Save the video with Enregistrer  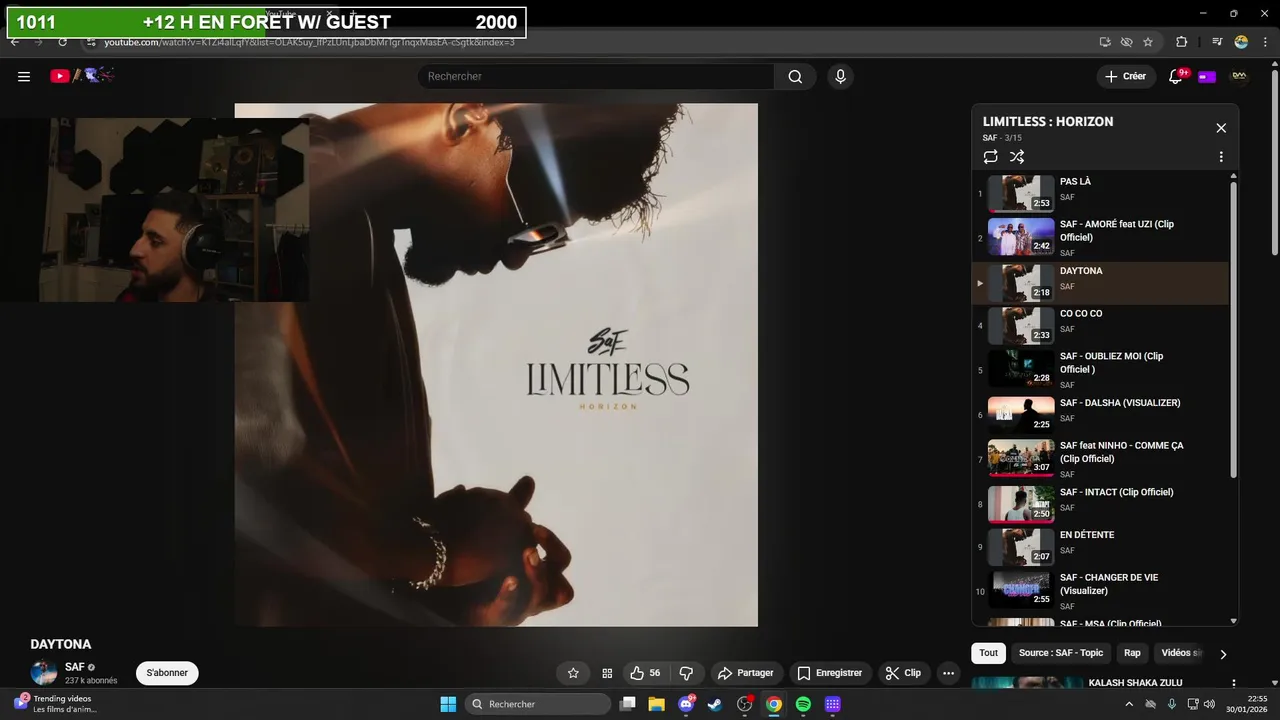(830, 673)
